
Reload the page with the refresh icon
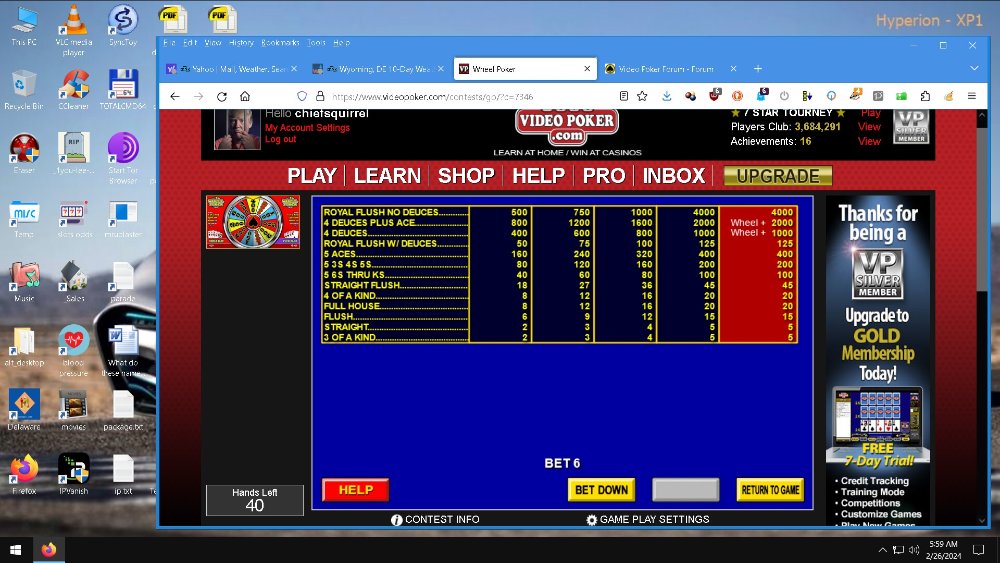click(221, 96)
